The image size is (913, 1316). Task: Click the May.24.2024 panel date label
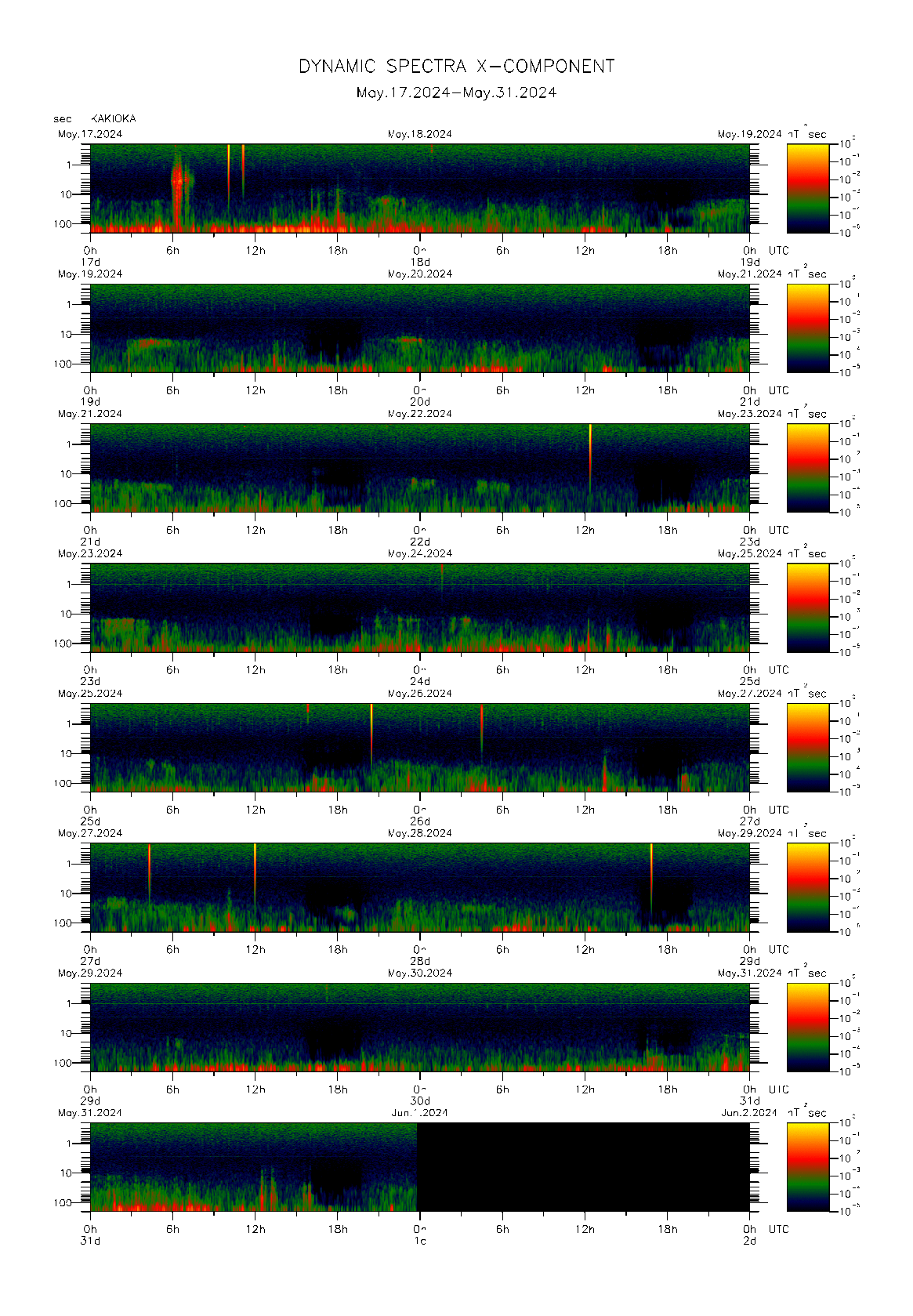coord(420,553)
